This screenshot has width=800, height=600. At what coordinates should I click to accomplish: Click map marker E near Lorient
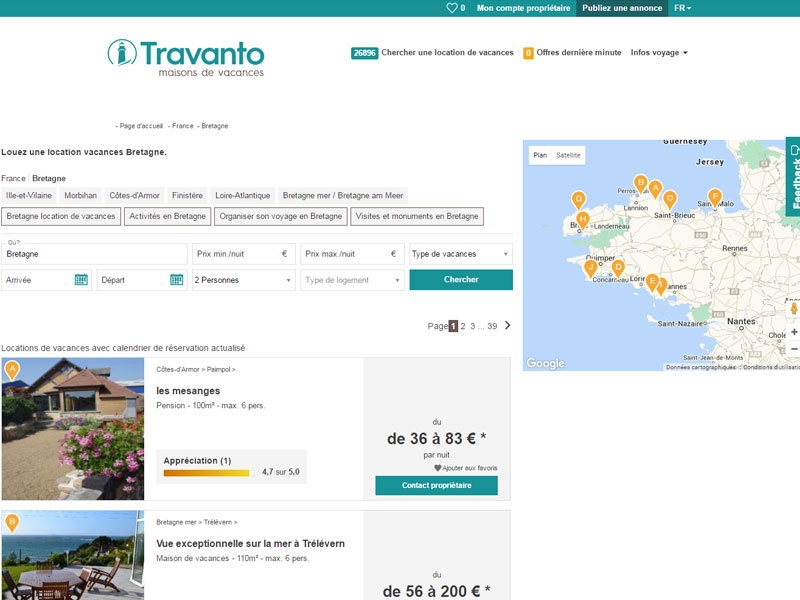point(652,282)
